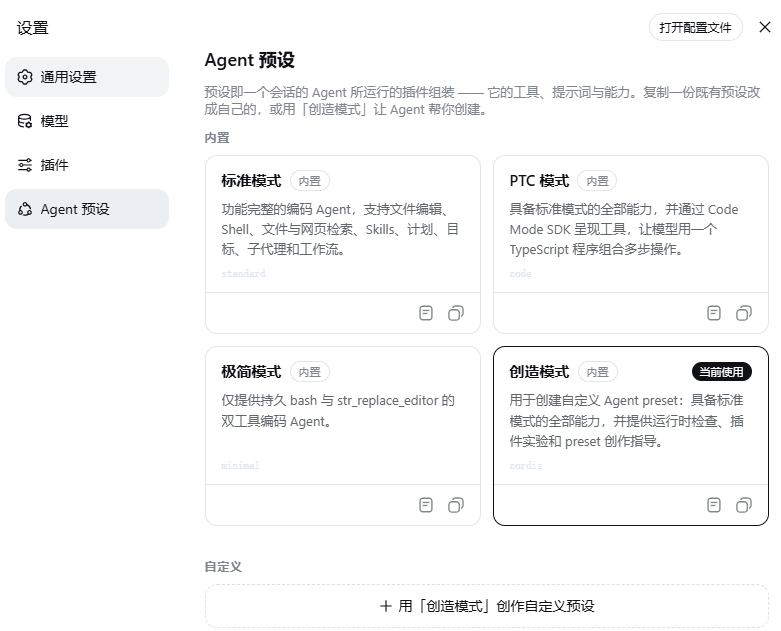Click 用「创造模式」创作自定义预设 button
The image size is (781, 631).
click(487, 606)
